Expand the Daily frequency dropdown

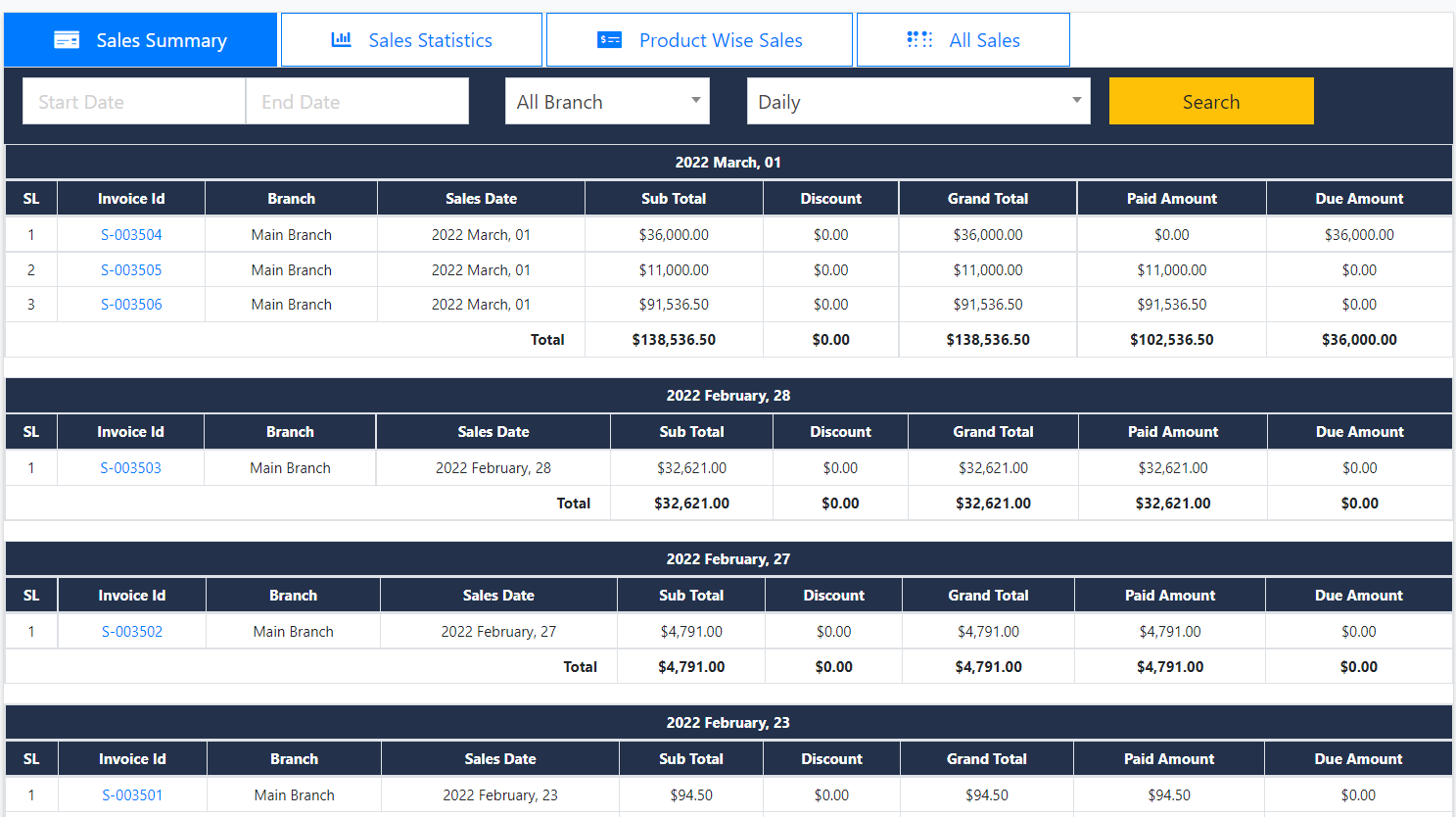pyautogui.click(x=918, y=101)
